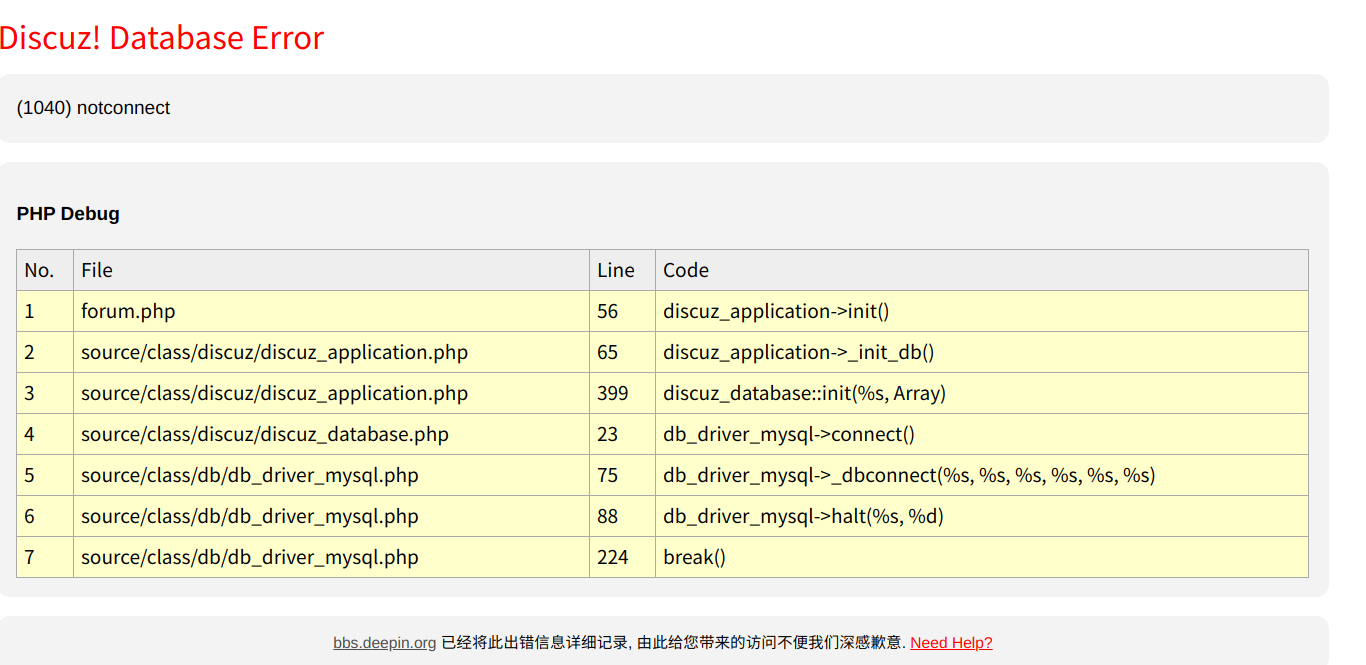The width and height of the screenshot is (1366, 665).
Task: Click line number 399 cell
Action: coord(622,393)
